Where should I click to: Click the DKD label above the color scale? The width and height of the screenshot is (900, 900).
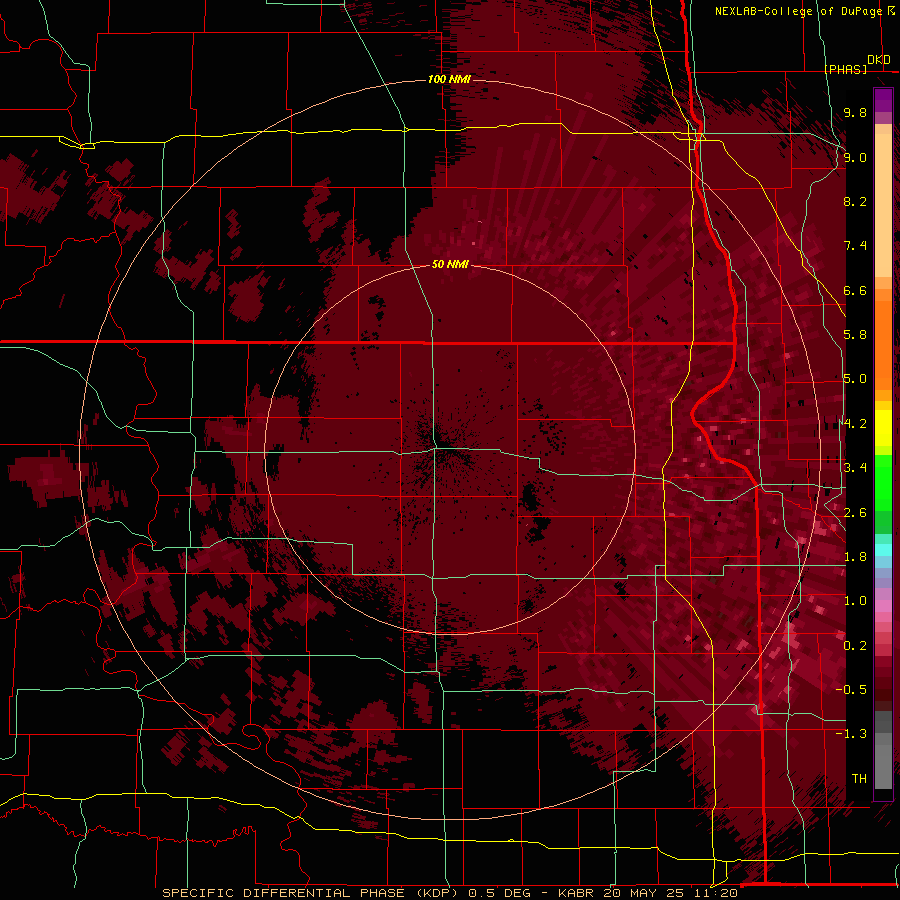pyautogui.click(x=879, y=59)
